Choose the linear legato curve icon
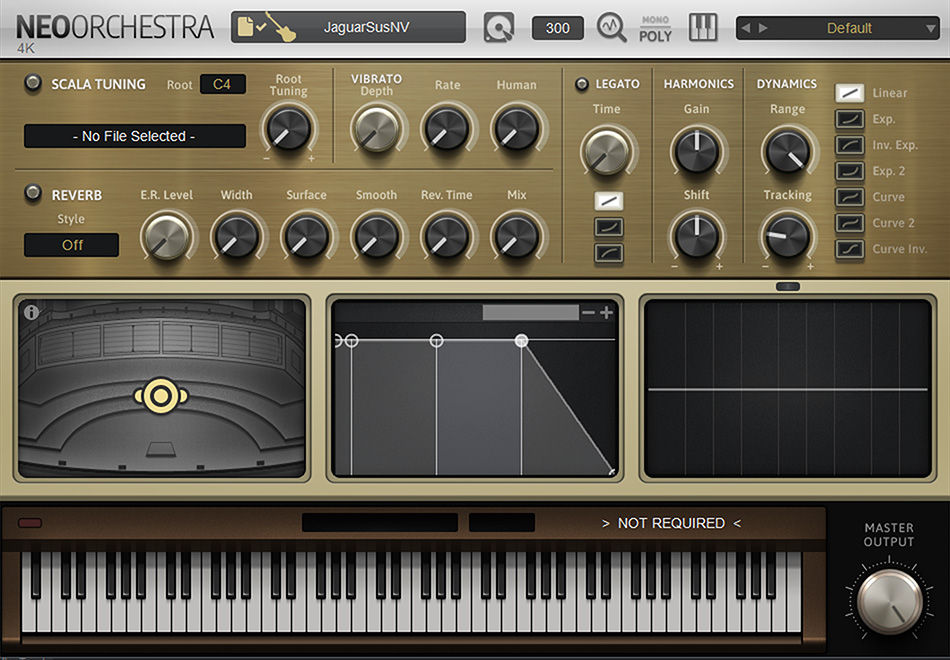 609,201
